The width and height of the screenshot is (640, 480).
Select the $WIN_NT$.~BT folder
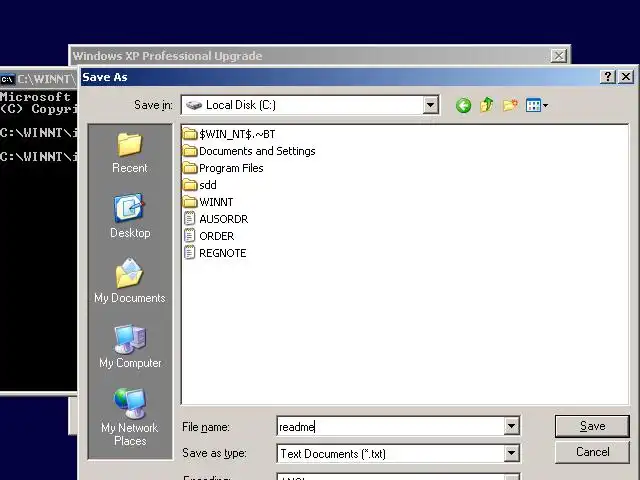(x=229, y=134)
